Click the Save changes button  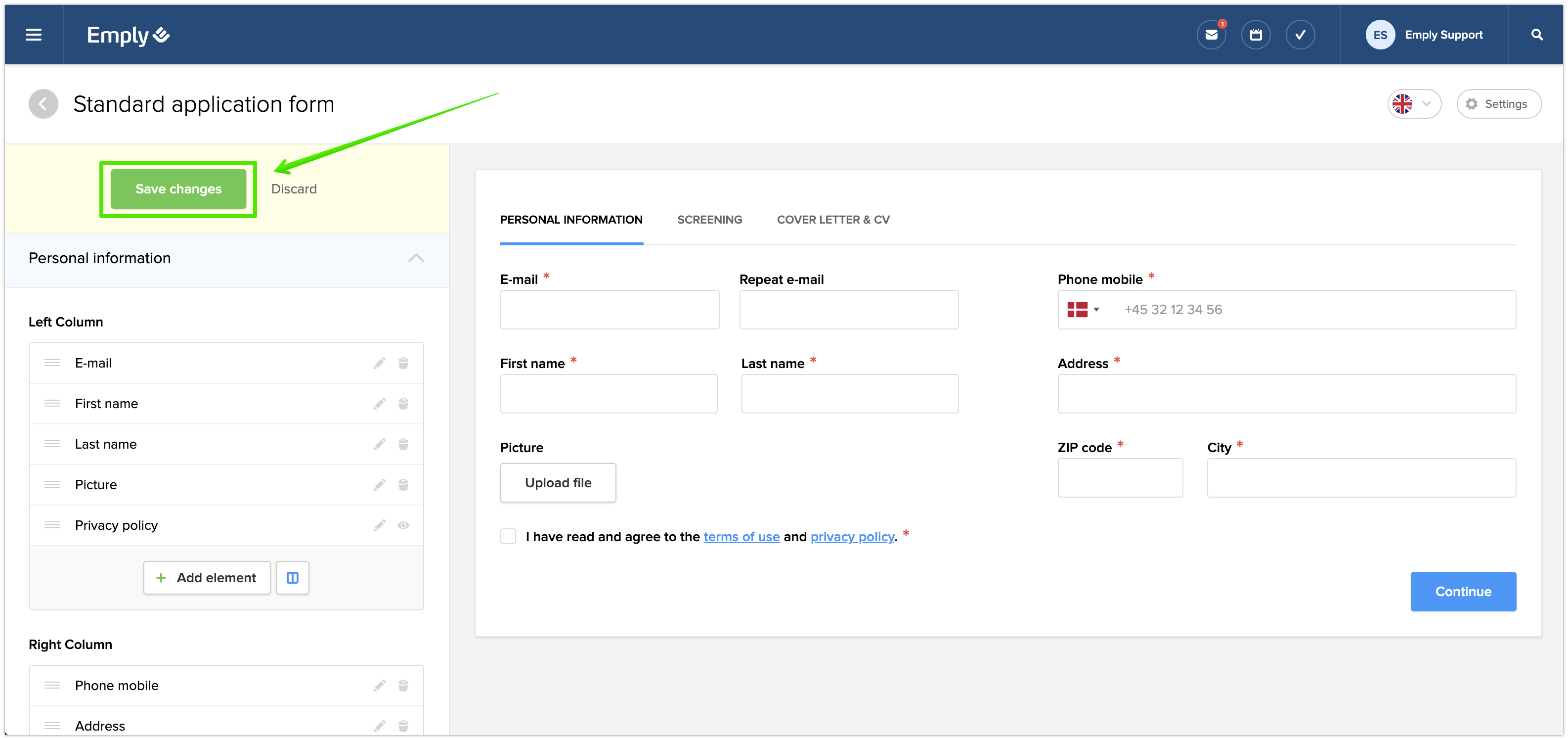[x=178, y=189]
